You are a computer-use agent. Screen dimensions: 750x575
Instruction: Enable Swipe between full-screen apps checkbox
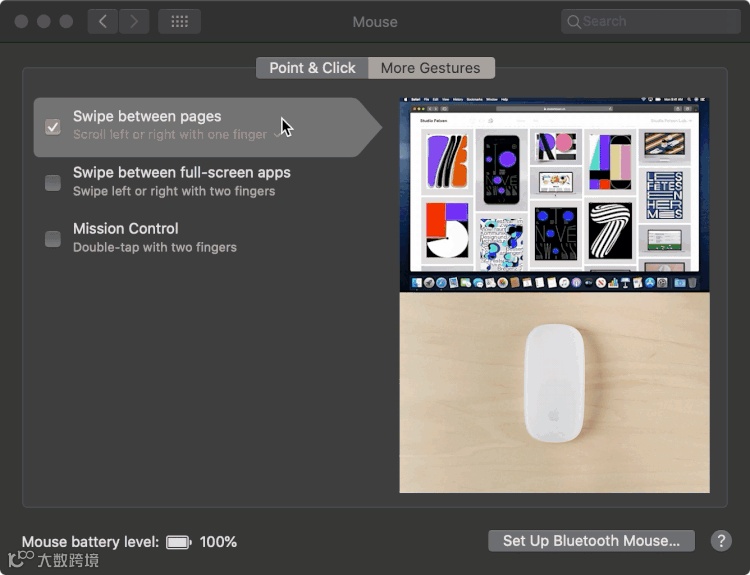(53, 183)
